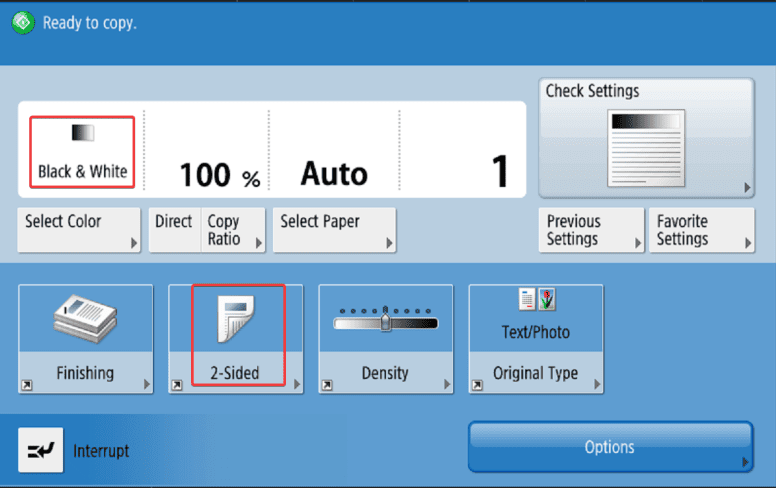Open the Original Type label button
This screenshot has height=488, width=776.
pyautogui.click(x=536, y=373)
